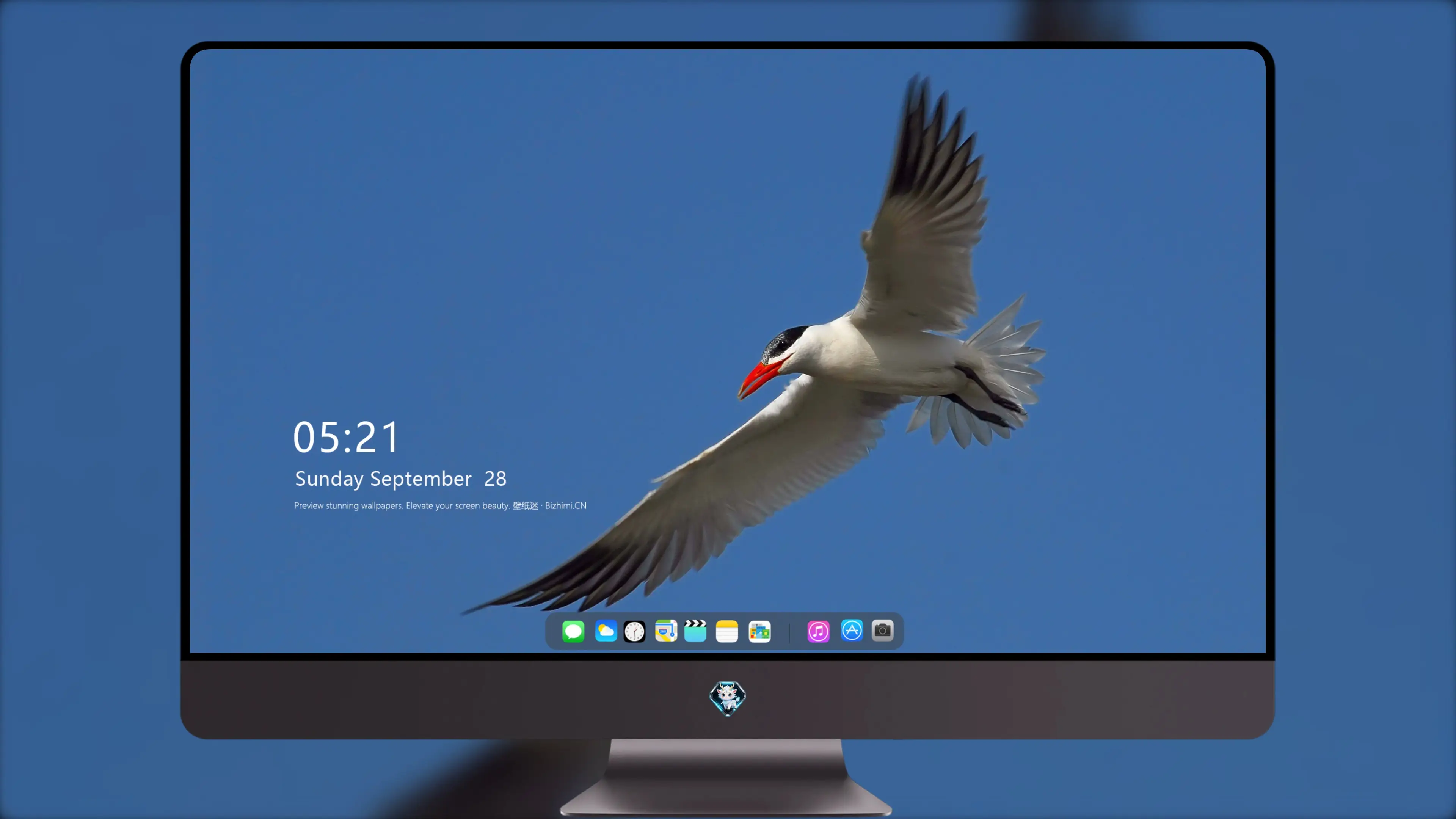Open the Passbook cards app icon
The width and height of the screenshot is (1456, 819).
point(759,631)
